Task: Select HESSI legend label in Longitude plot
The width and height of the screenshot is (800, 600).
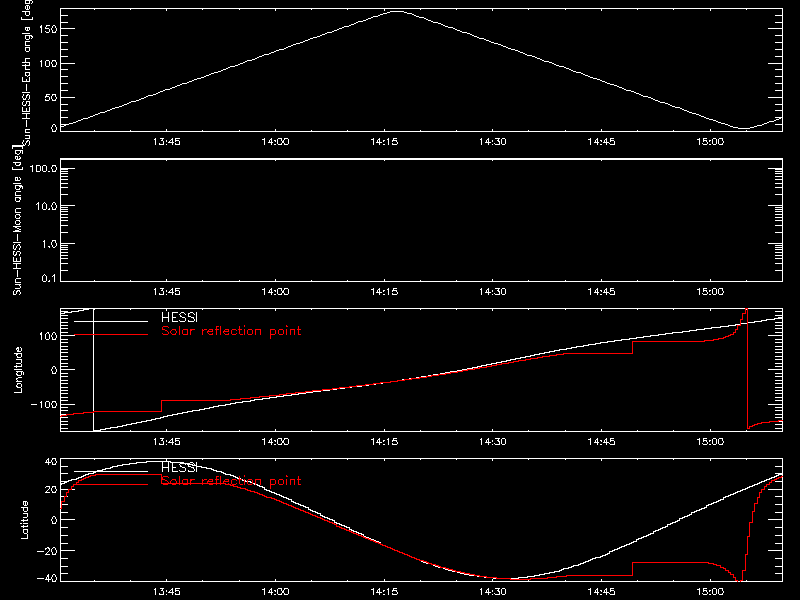Action: click(179, 317)
